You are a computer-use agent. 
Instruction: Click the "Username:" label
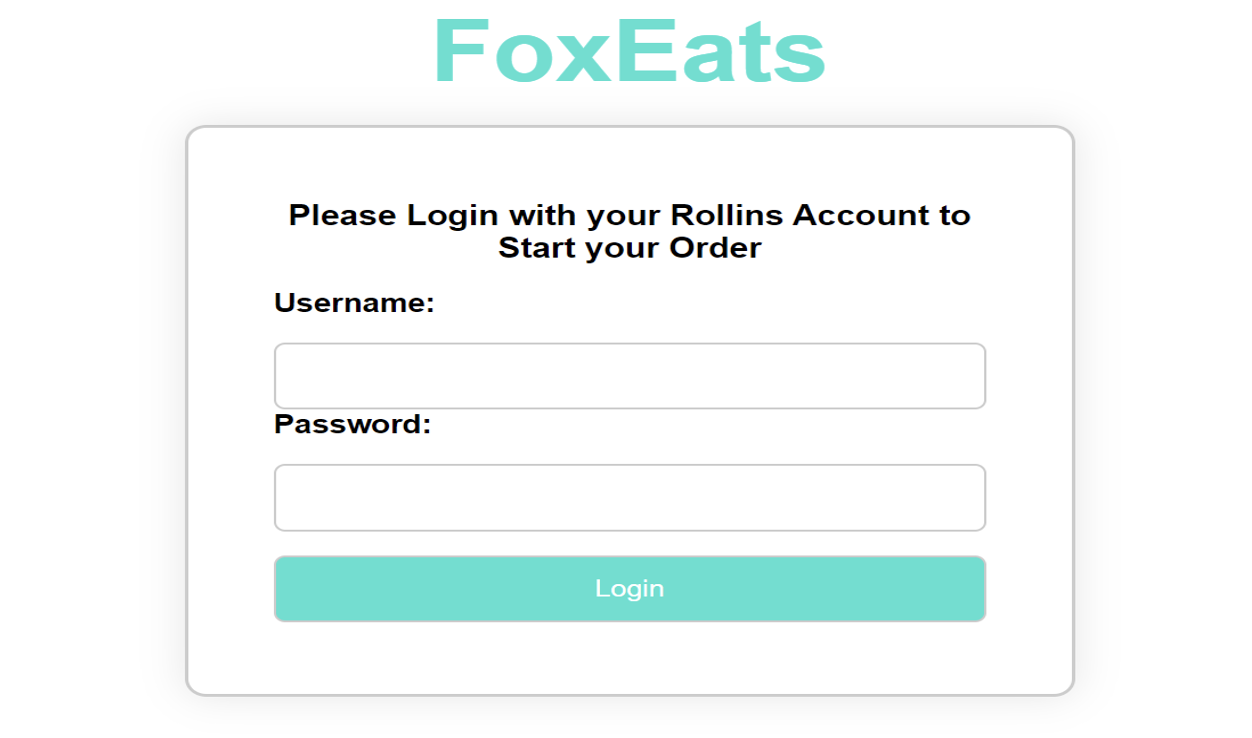(354, 303)
